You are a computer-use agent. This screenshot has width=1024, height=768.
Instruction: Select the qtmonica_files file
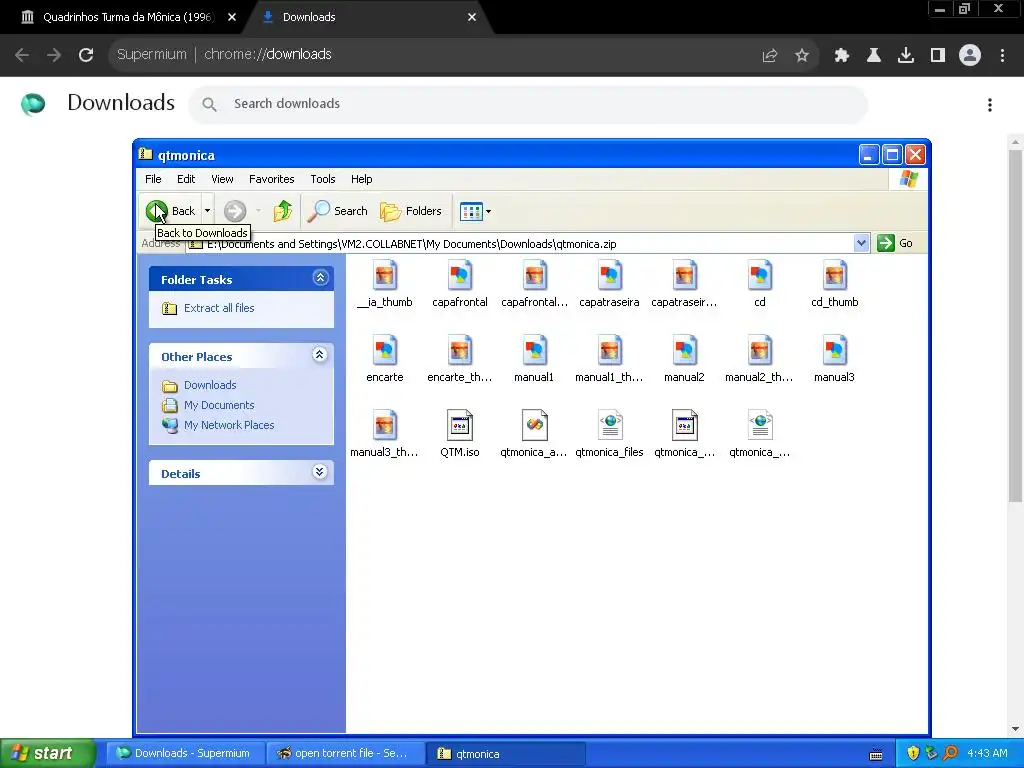(x=609, y=434)
